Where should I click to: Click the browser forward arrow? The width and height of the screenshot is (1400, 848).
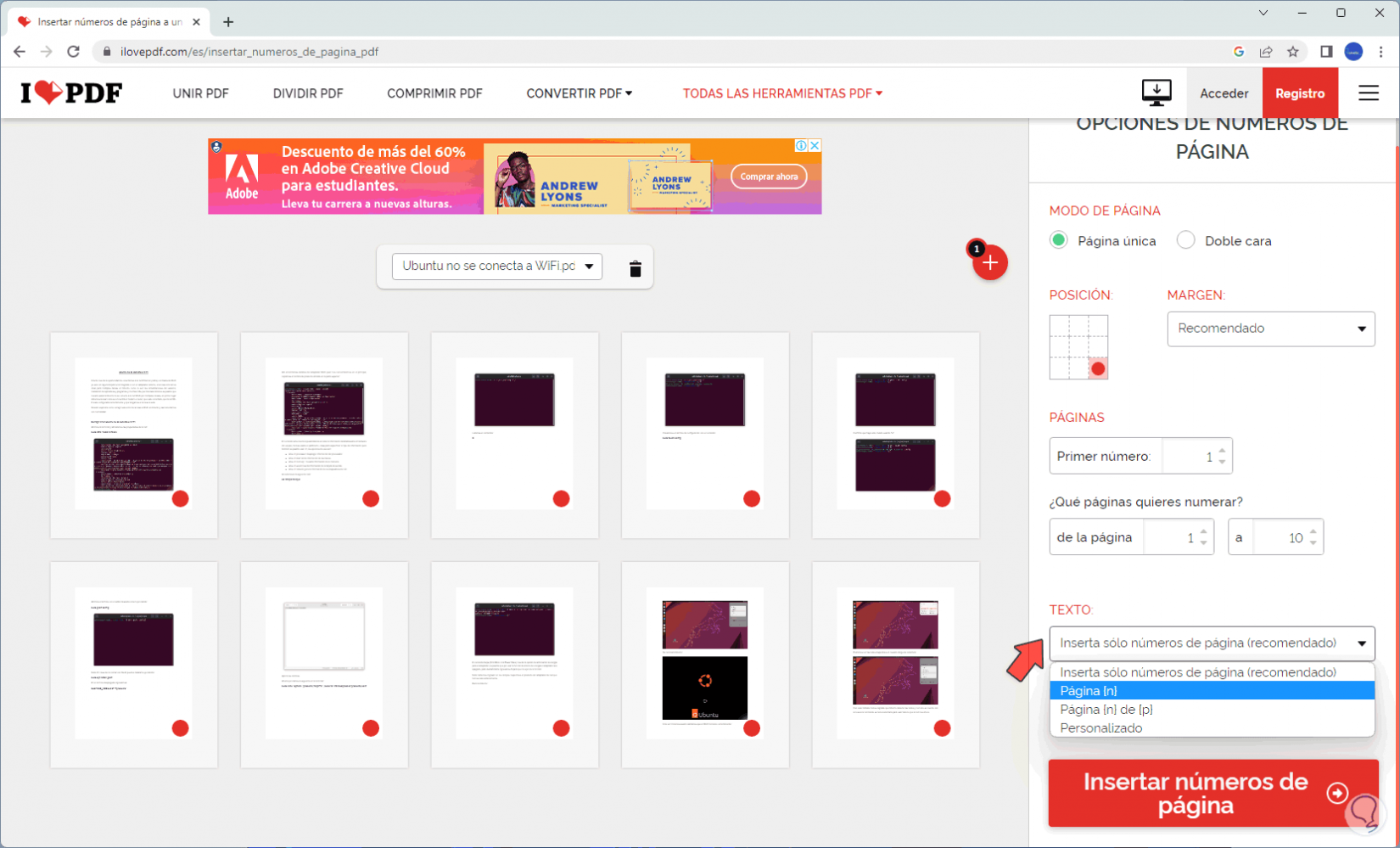click(47, 52)
